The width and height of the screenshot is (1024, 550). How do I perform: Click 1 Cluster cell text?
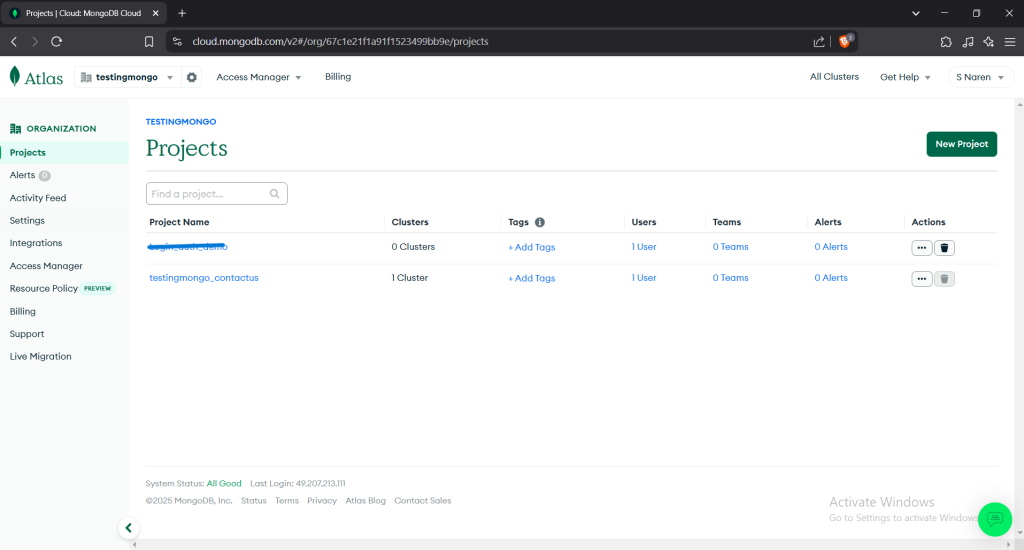pyautogui.click(x=409, y=278)
